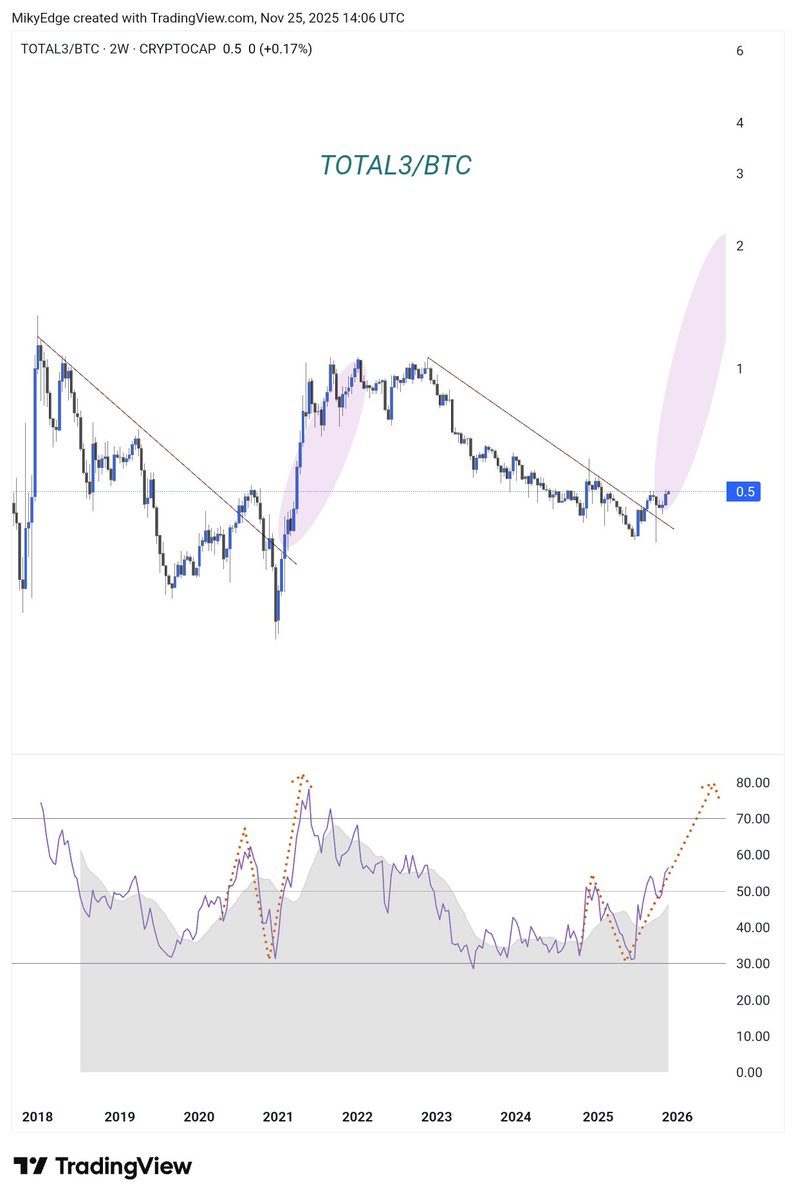Screen dimensions: 796x1200
Task: Click the price scale value 4
Action: 739,123
